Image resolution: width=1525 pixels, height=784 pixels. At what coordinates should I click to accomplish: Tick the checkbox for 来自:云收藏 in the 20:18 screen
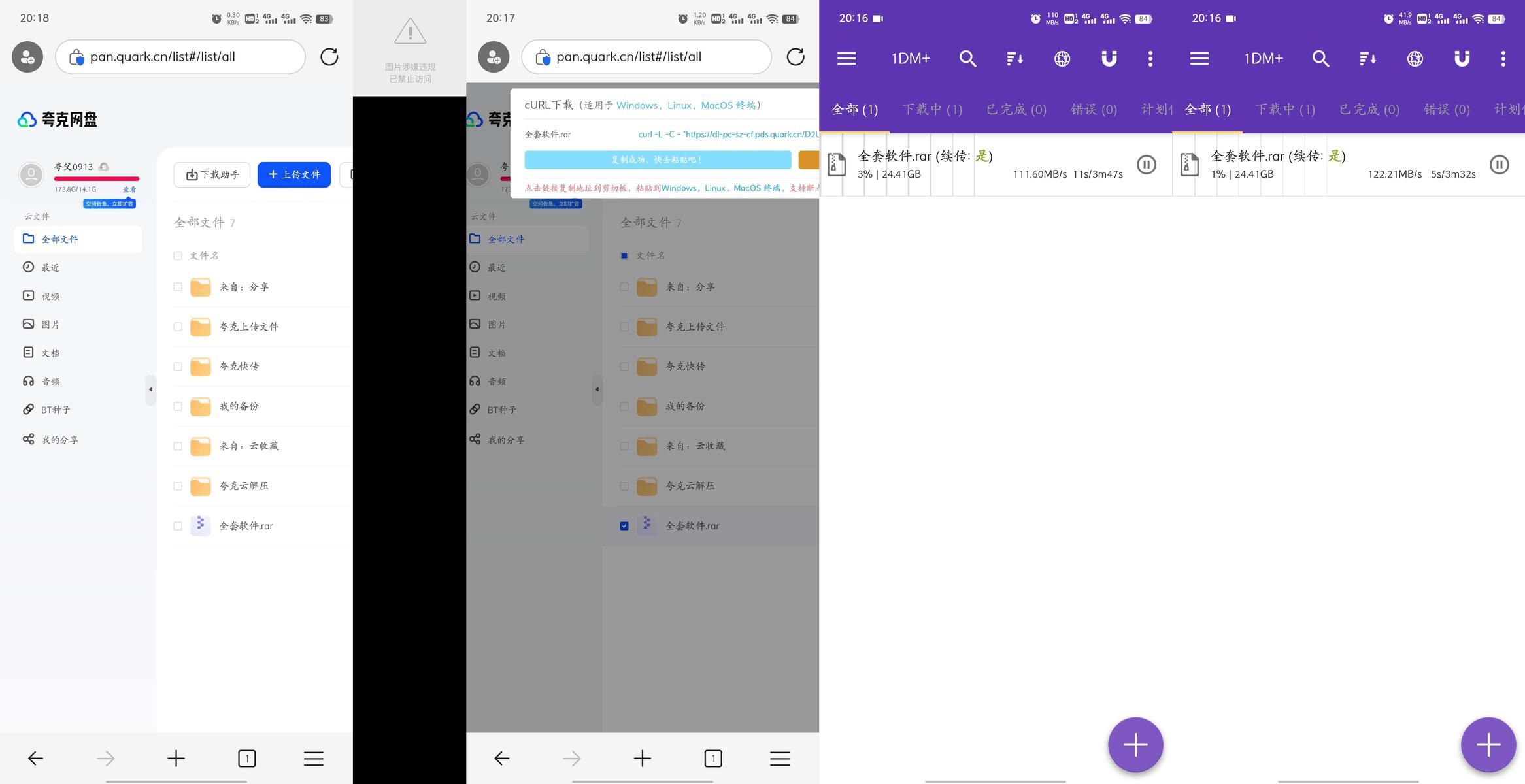point(178,446)
